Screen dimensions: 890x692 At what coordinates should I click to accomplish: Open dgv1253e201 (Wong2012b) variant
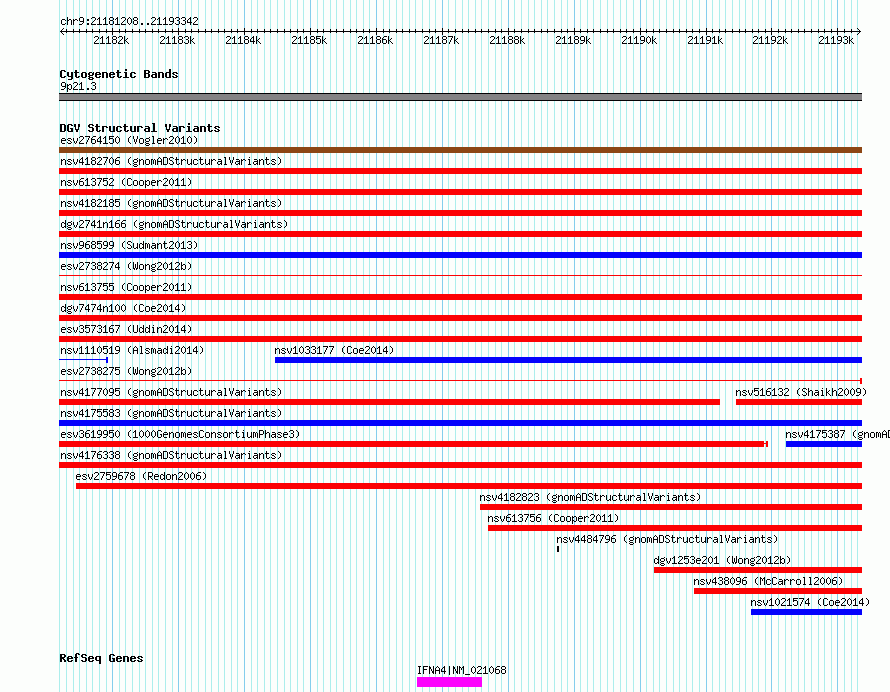722,560
